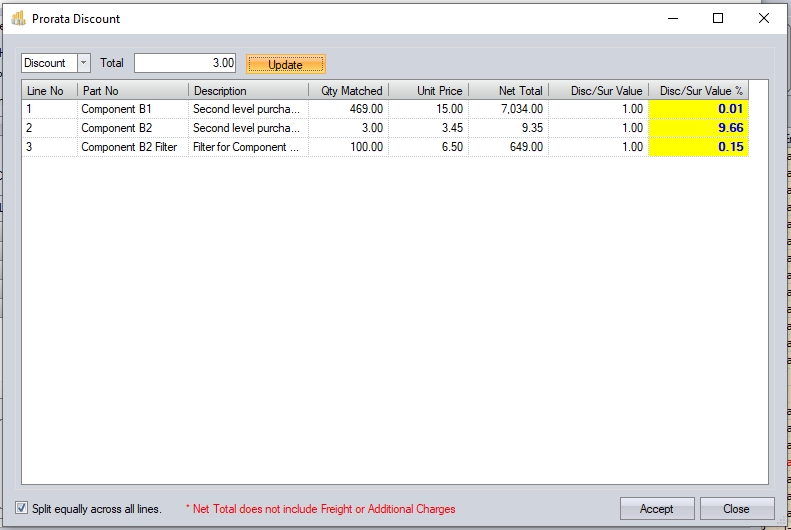Maximize the Prorata Discount window
The height and width of the screenshot is (530, 791).
click(x=718, y=18)
